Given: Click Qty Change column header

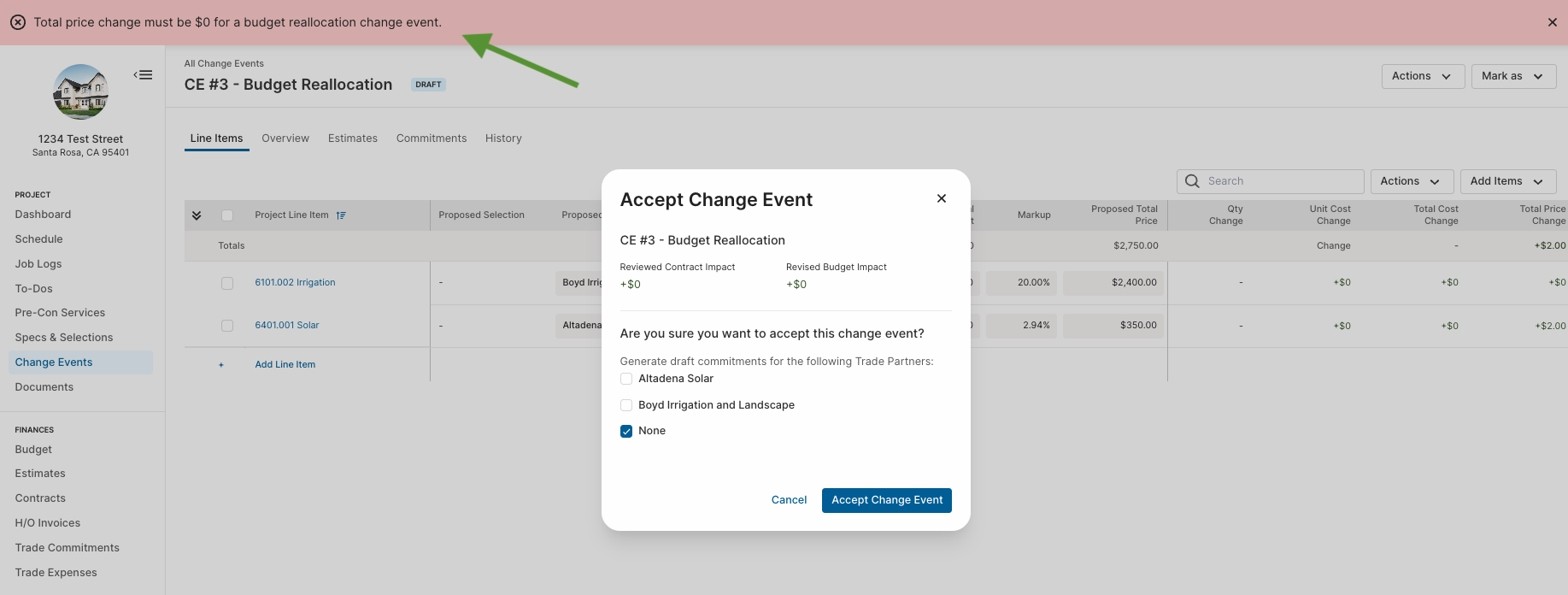Looking at the screenshot, I should pyautogui.click(x=1226, y=215).
